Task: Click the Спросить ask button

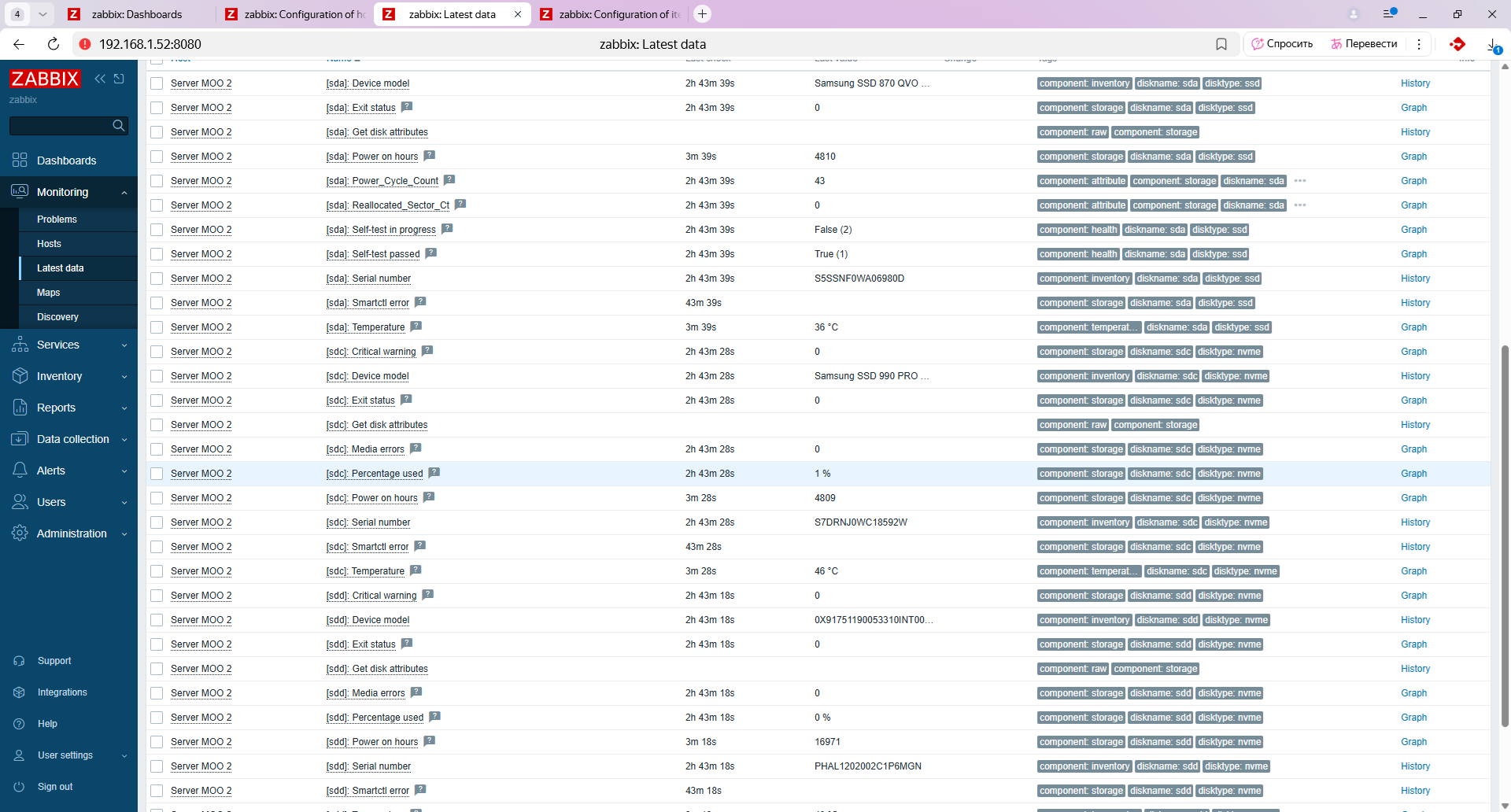Action: (1283, 44)
